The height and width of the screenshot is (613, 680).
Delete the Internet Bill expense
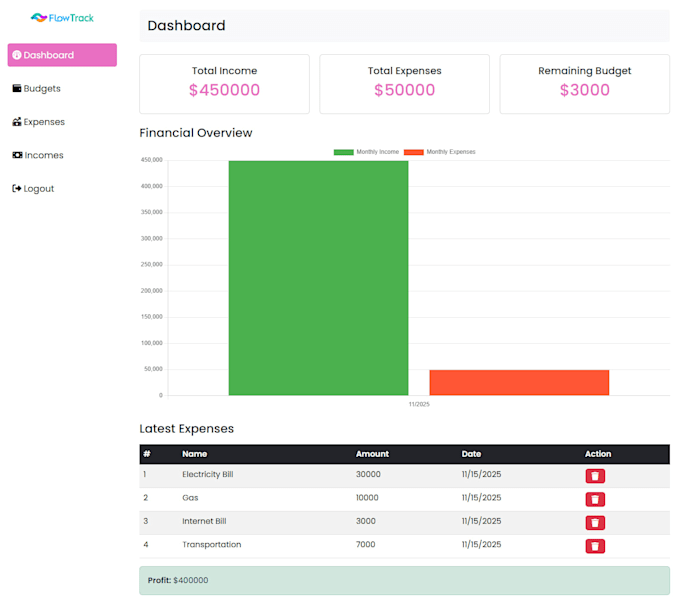[595, 523]
